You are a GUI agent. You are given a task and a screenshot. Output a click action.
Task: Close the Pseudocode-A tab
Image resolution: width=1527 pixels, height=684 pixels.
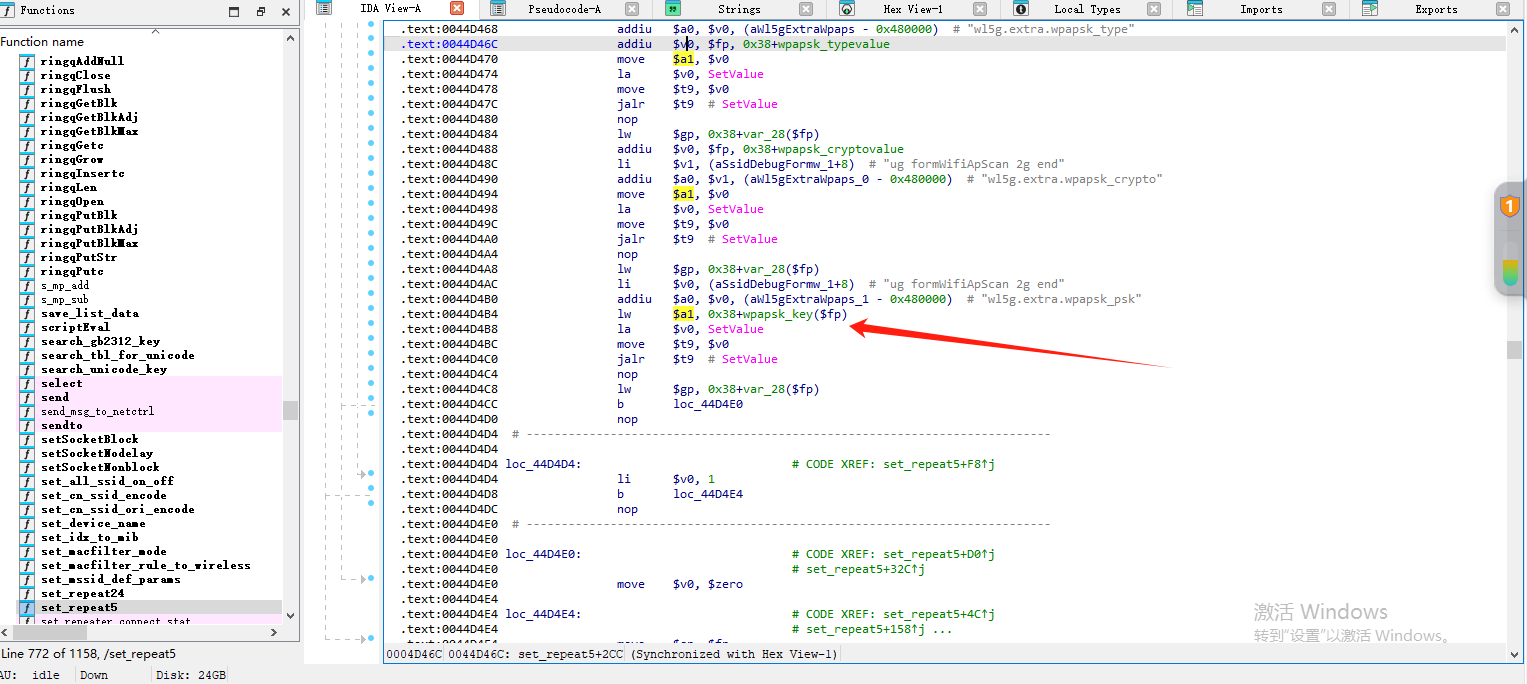(x=631, y=9)
